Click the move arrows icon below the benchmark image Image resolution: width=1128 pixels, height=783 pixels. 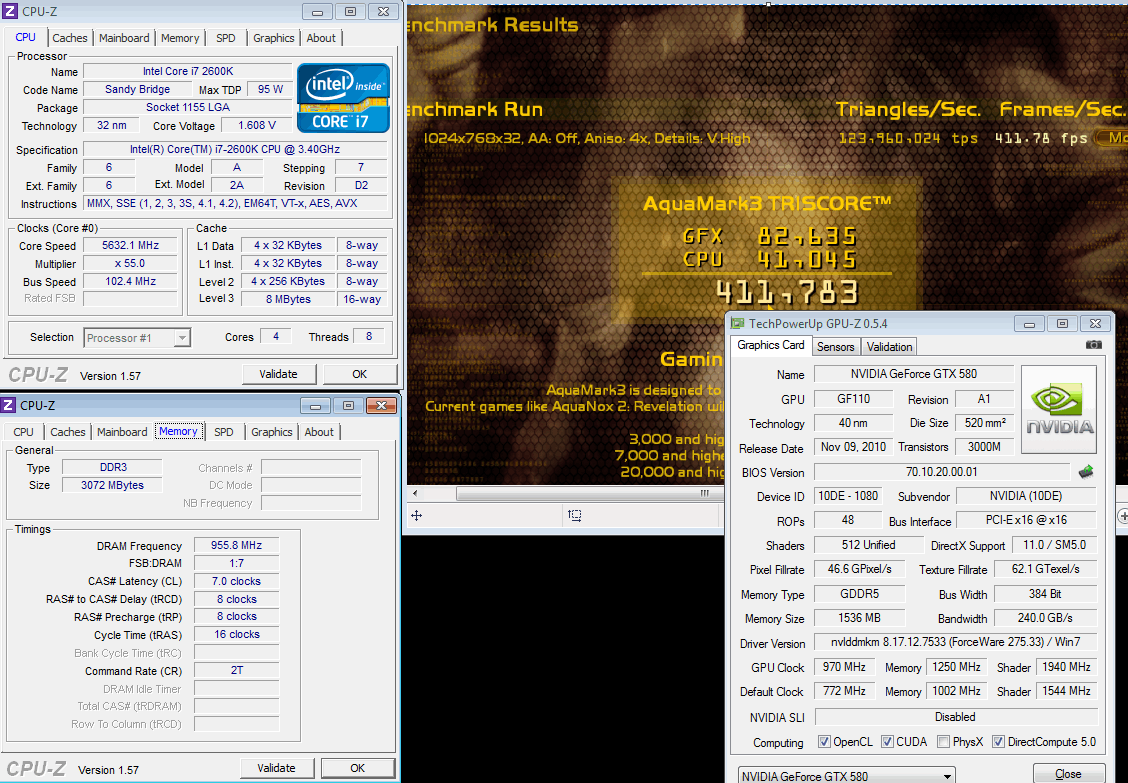pos(416,515)
